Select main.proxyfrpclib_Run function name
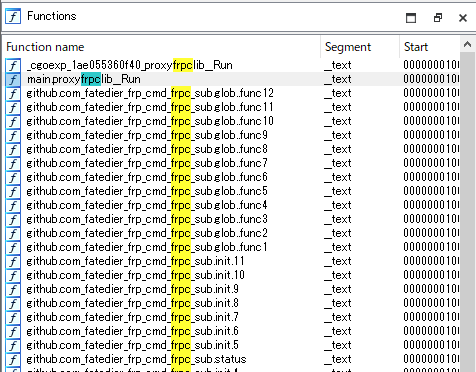Viewport: 476px width, 372px height. point(84,79)
